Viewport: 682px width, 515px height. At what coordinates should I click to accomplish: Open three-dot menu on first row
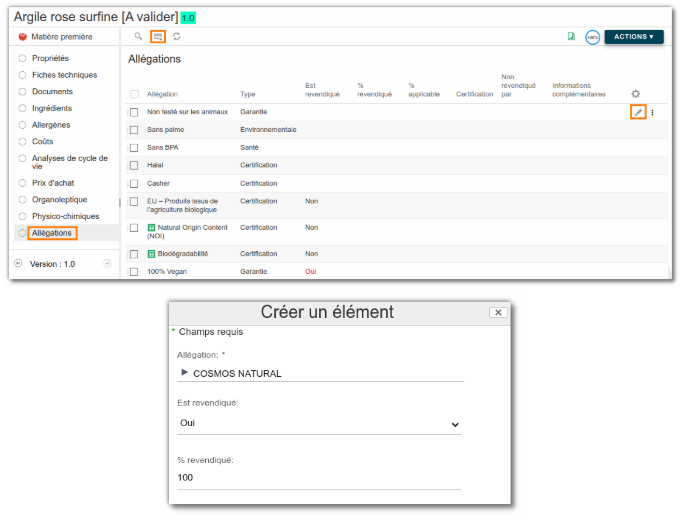coord(653,112)
